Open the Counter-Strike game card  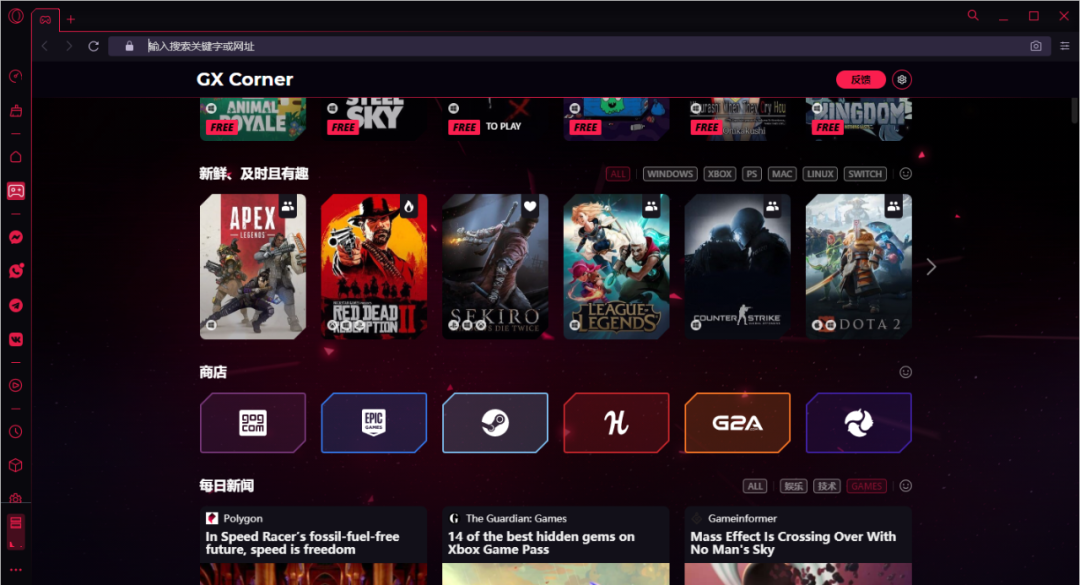(x=738, y=267)
